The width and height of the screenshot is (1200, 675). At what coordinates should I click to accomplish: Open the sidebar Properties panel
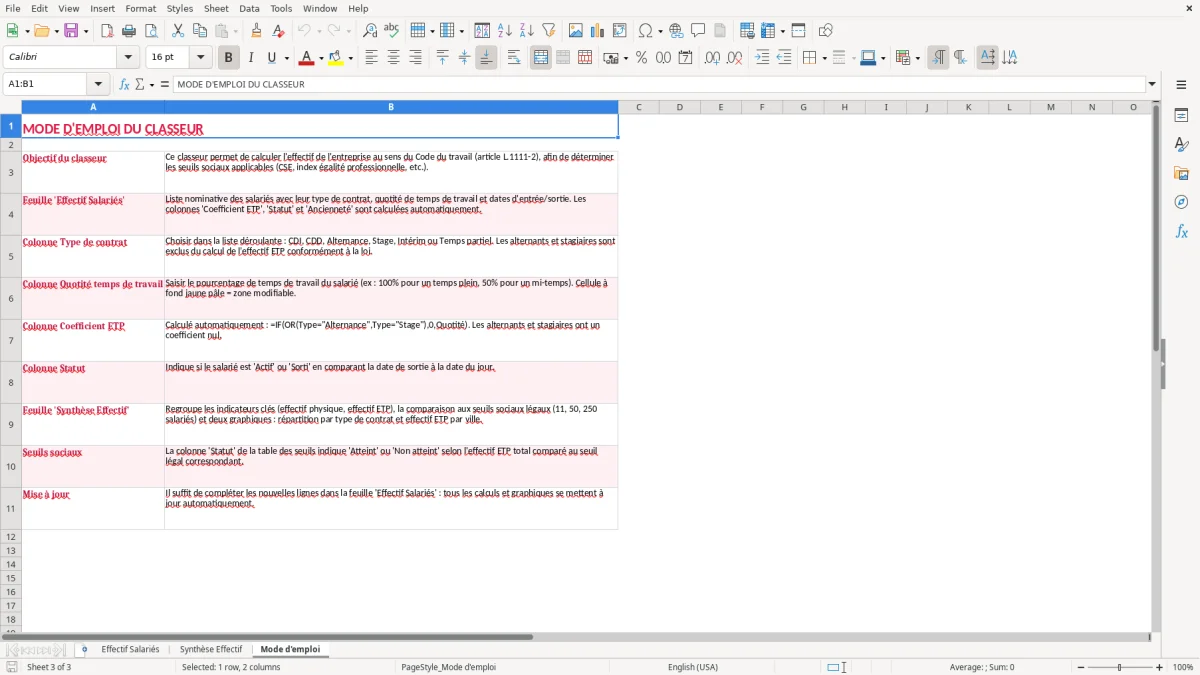tap(1181, 116)
